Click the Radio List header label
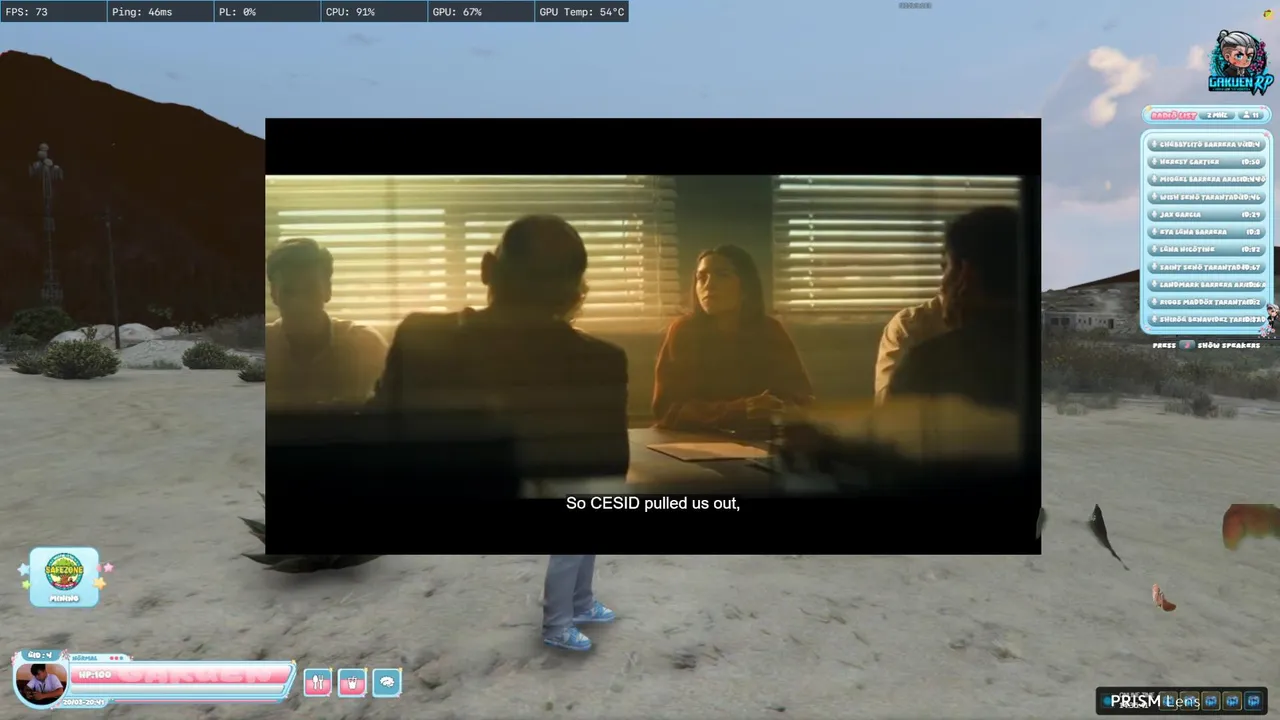The width and height of the screenshot is (1280, 720). (1174, 115)
